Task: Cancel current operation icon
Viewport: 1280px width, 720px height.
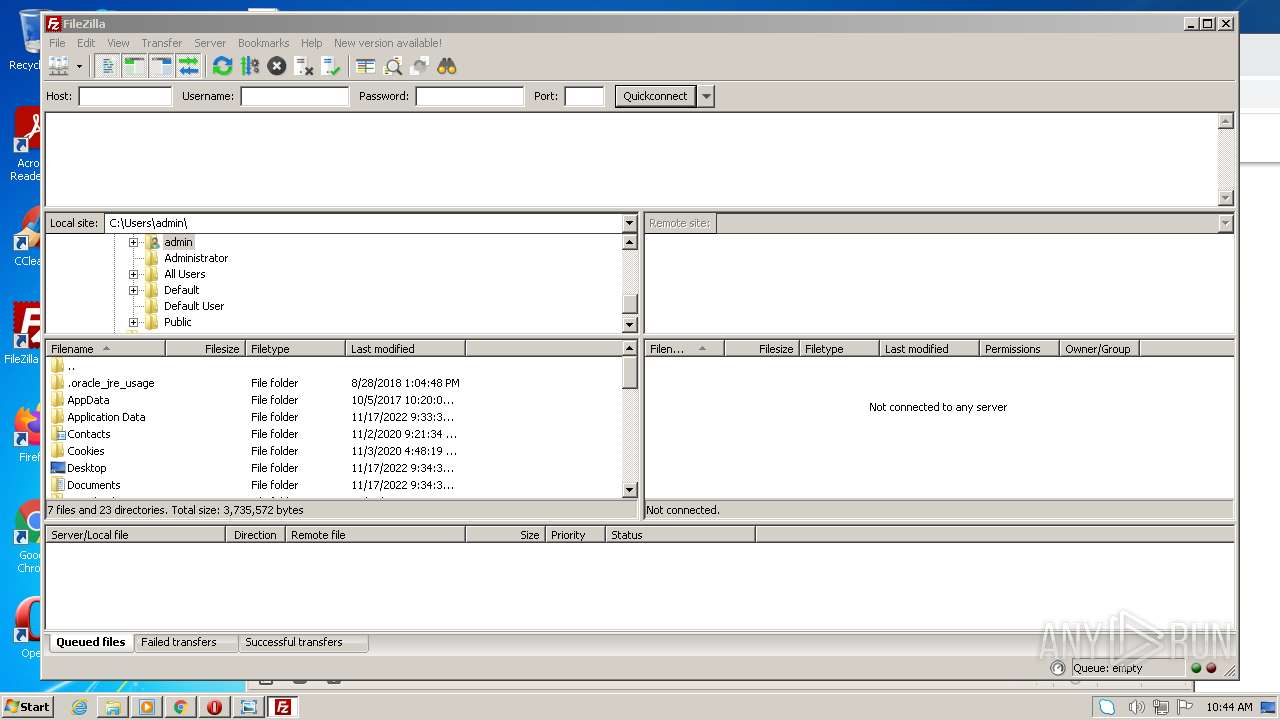Action: [277, 66]
